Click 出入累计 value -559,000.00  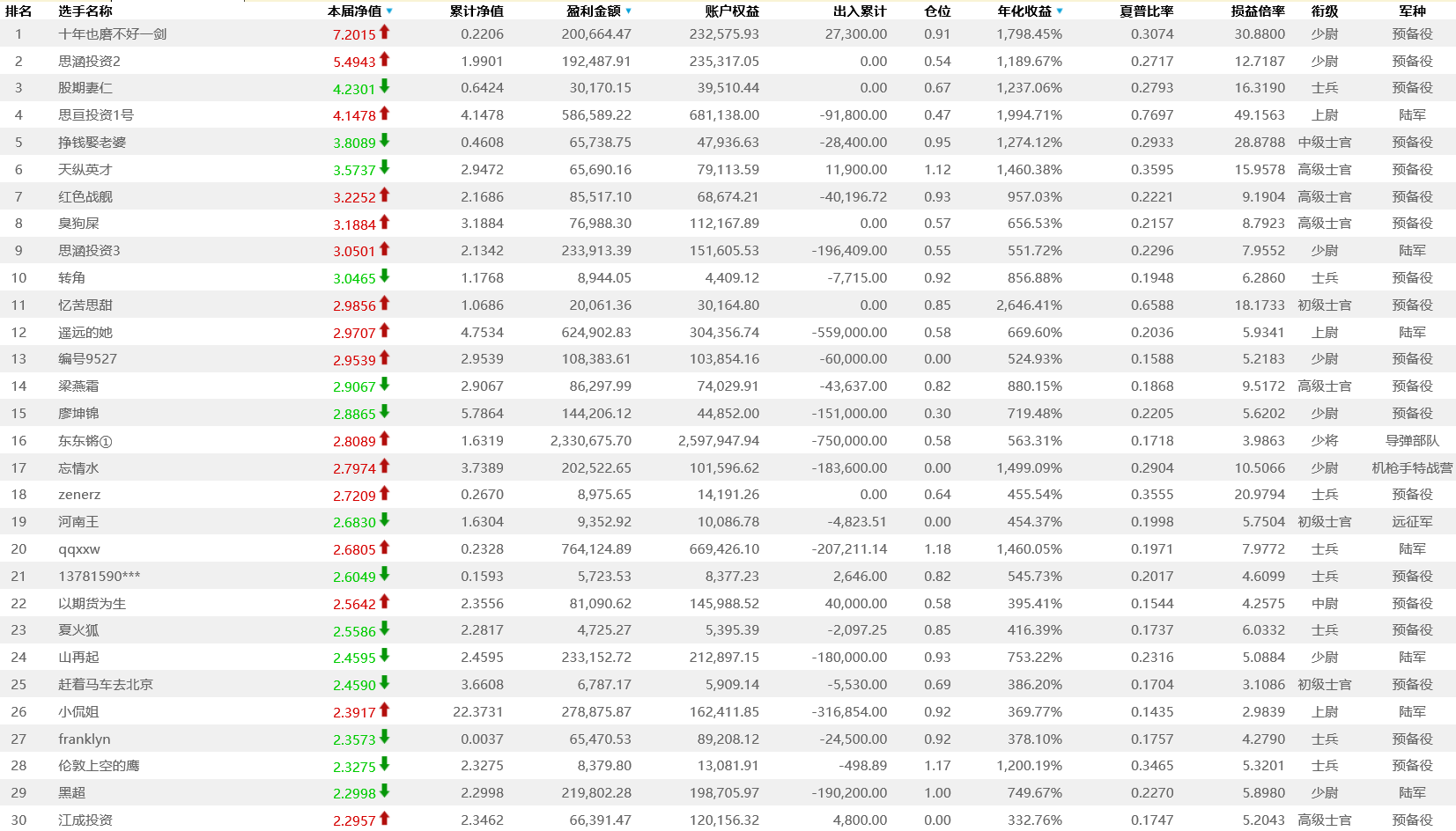[x=849, y=332]
